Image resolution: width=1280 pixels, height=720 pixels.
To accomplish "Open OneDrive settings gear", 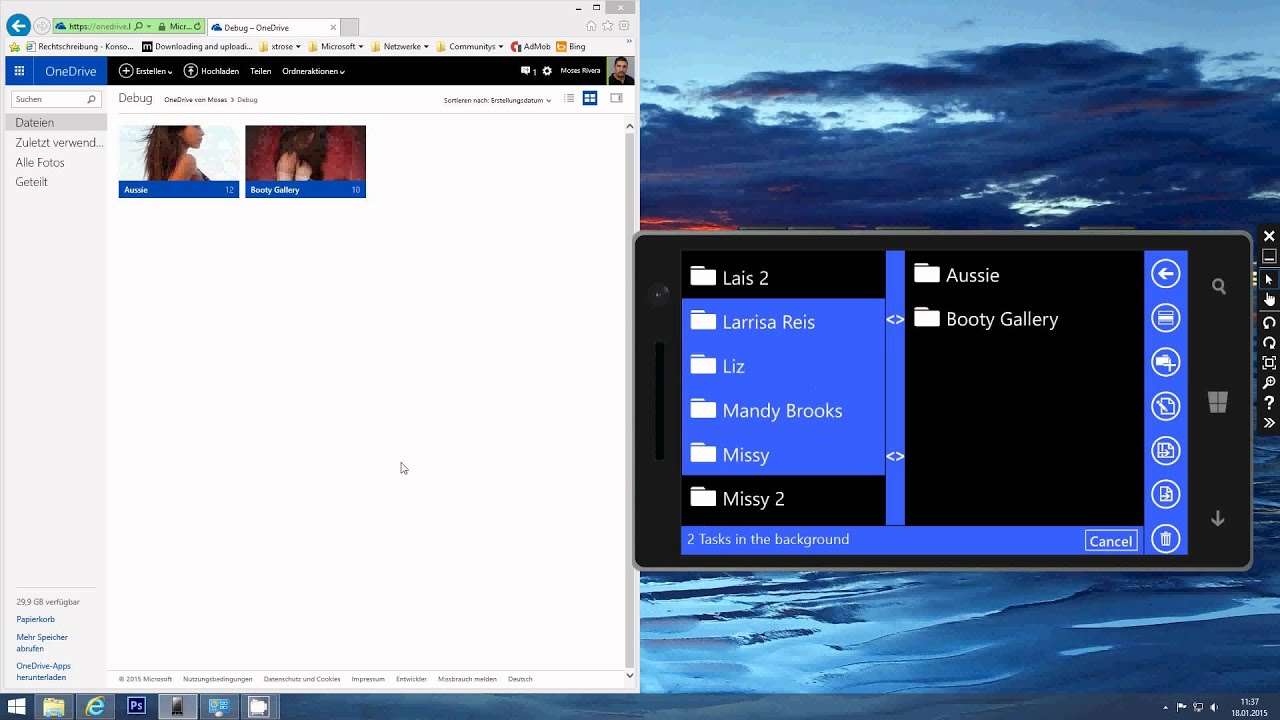I will tap(547, 71).
